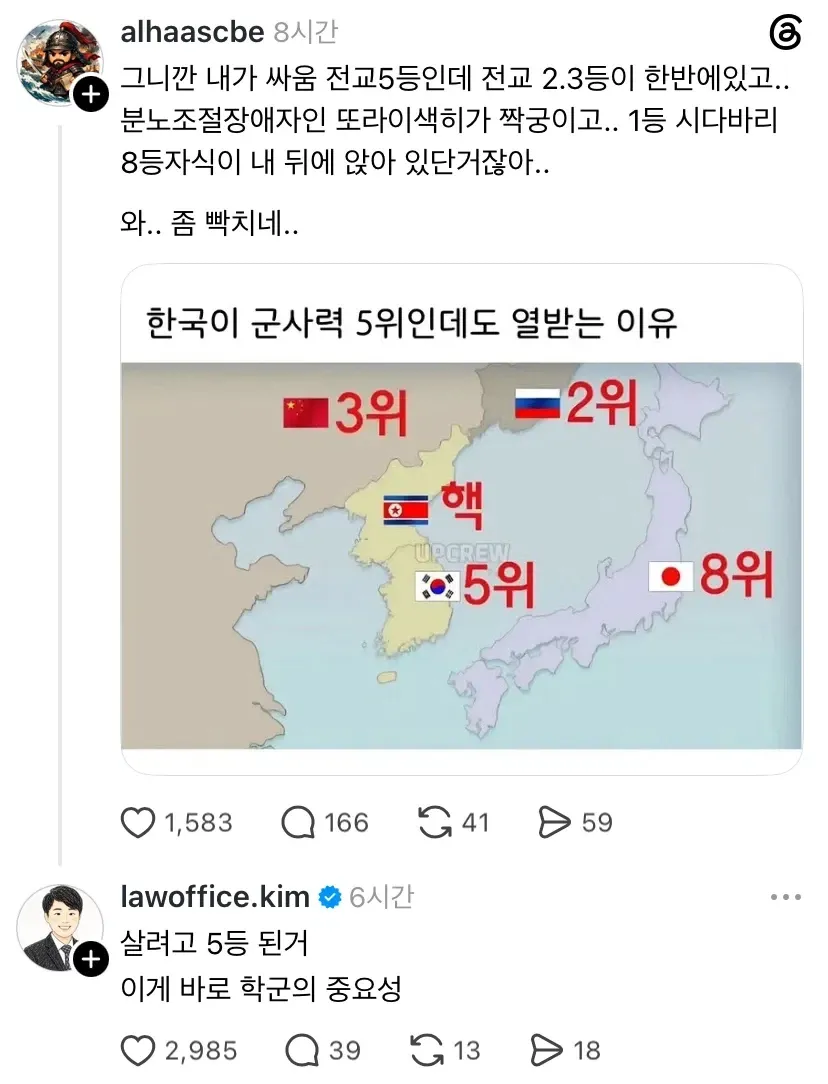The height and width of the screenshot is (1084, 828).
Task: Repost the lawoffice.kim reply showing 13
Action: click(x=426, y=1051)
